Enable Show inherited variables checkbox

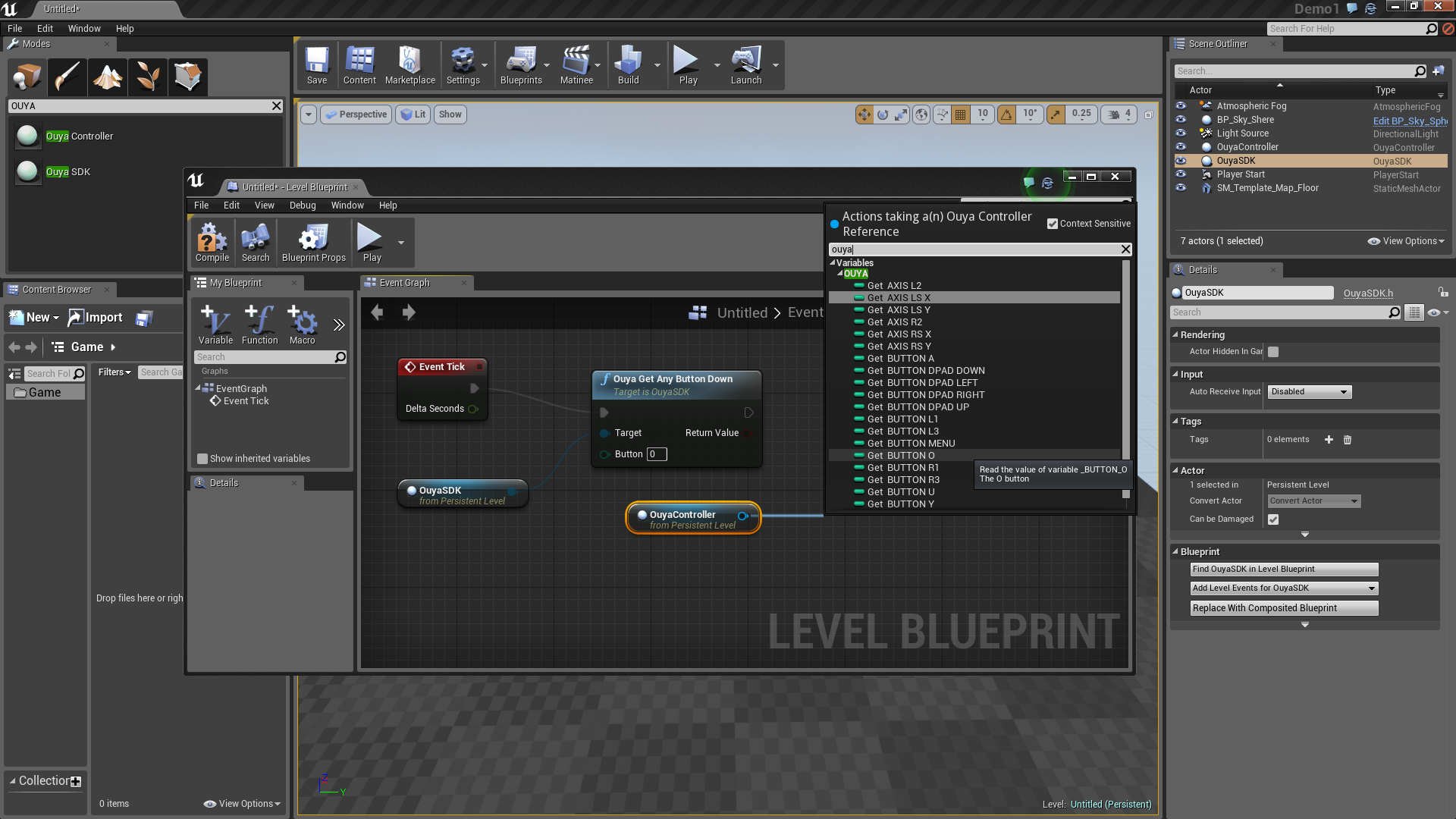(202, 459)
